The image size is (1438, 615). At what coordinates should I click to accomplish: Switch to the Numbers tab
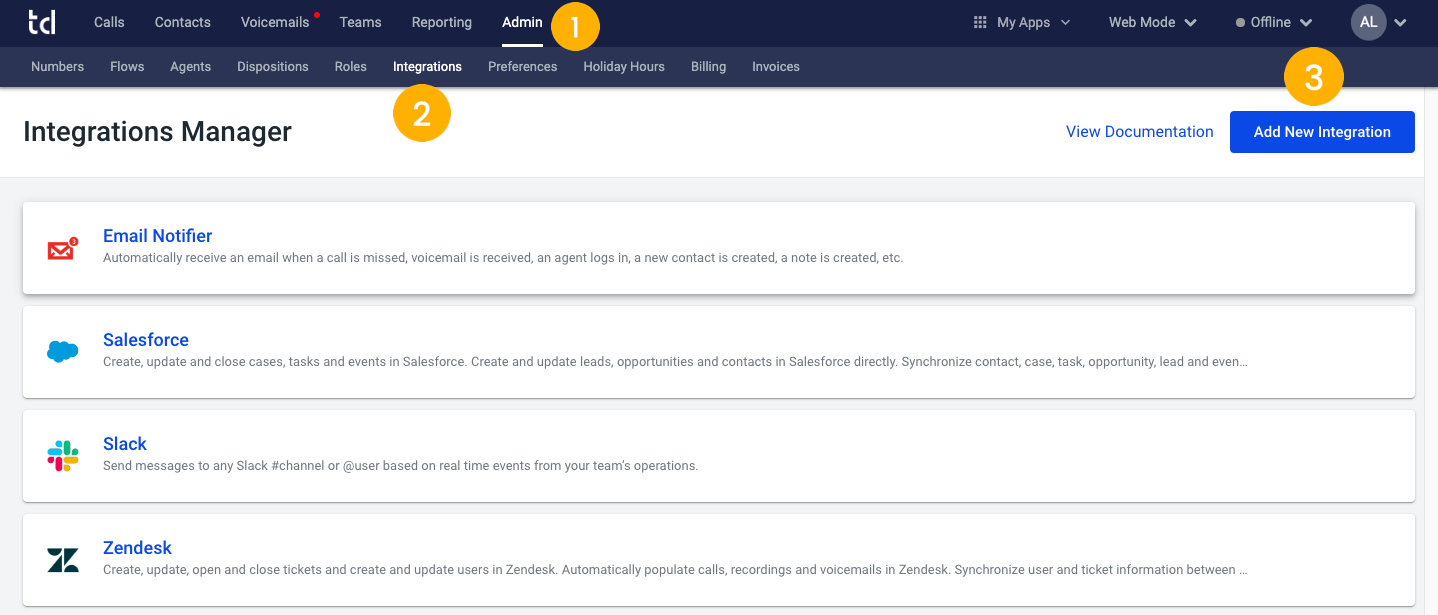57,67
